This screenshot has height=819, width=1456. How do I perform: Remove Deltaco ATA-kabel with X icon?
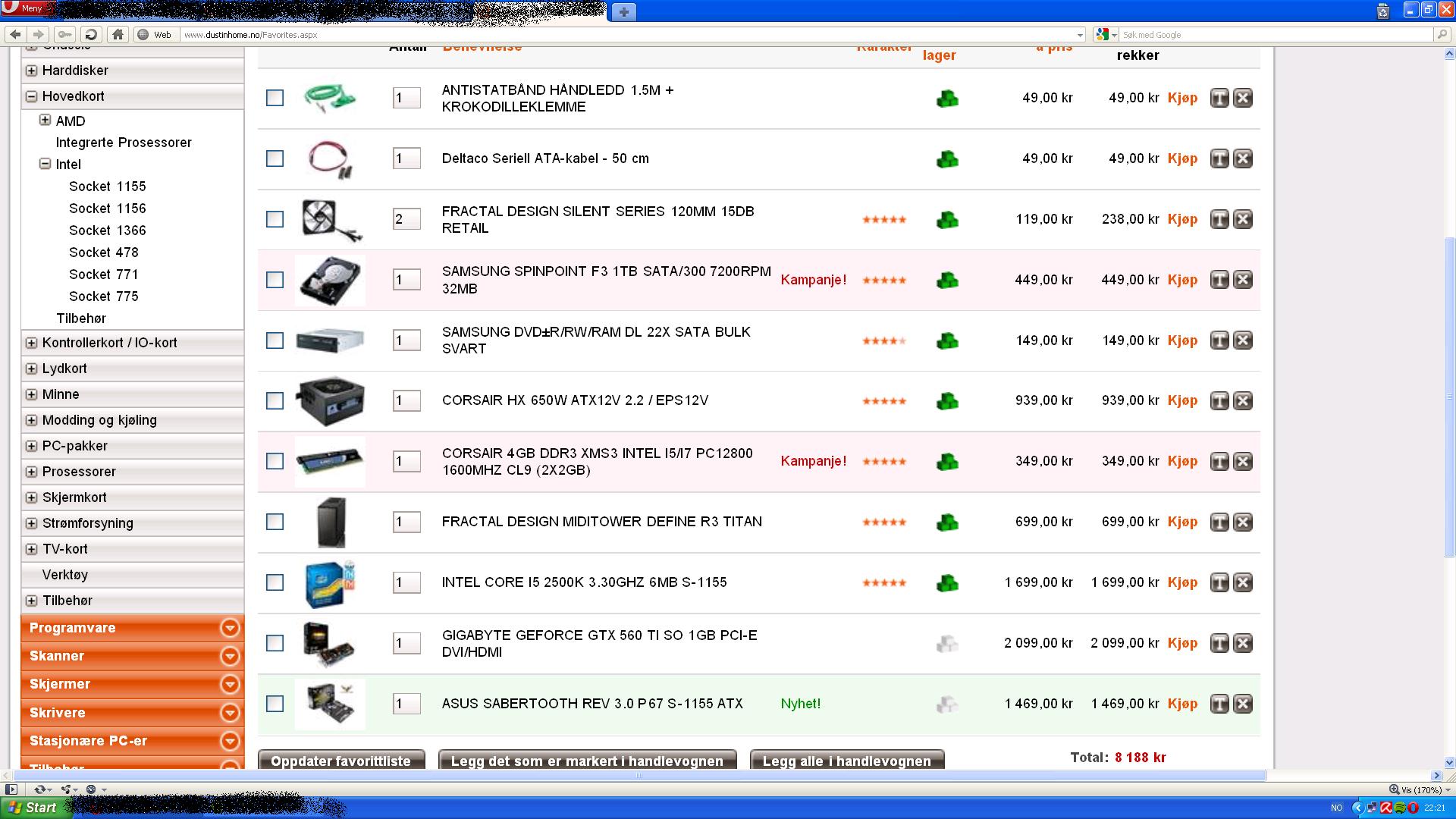tap(1243, 158)
